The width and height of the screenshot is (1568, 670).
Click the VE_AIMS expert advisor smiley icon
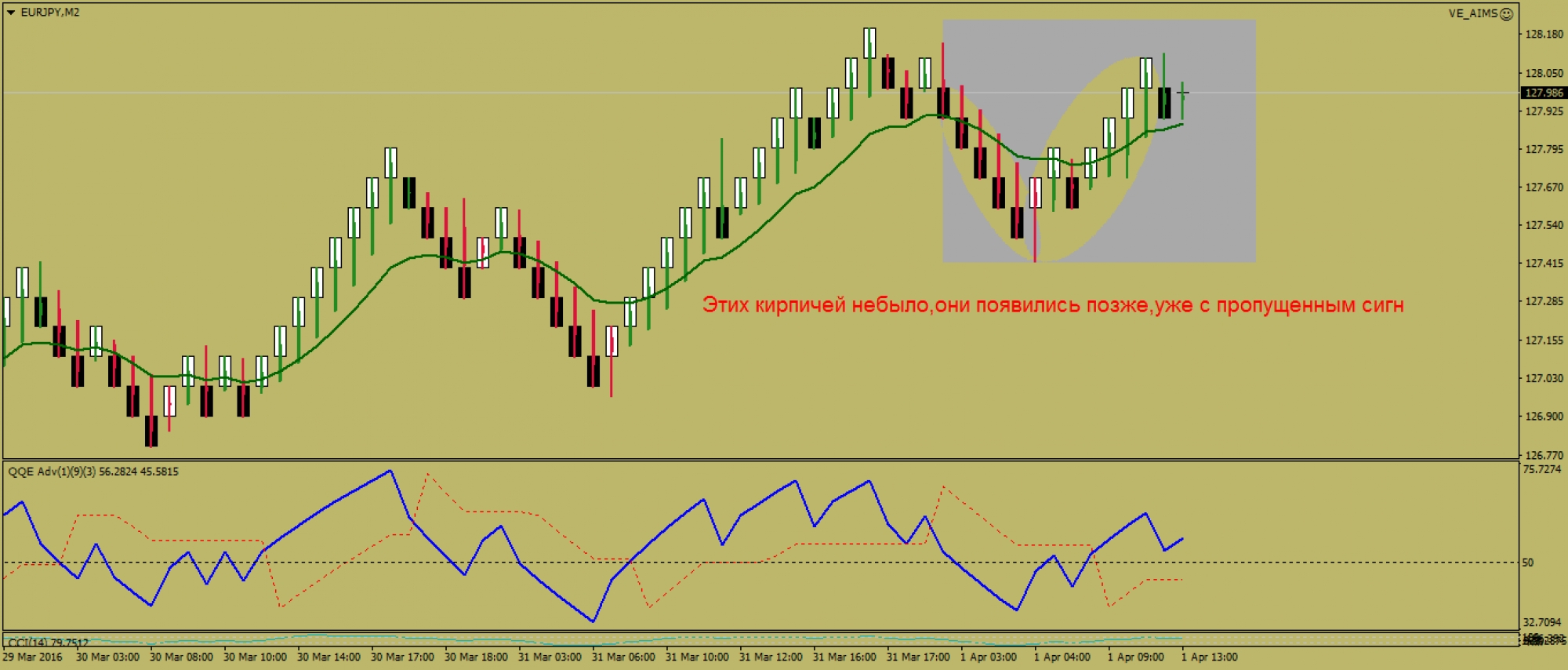point(1506,14)
